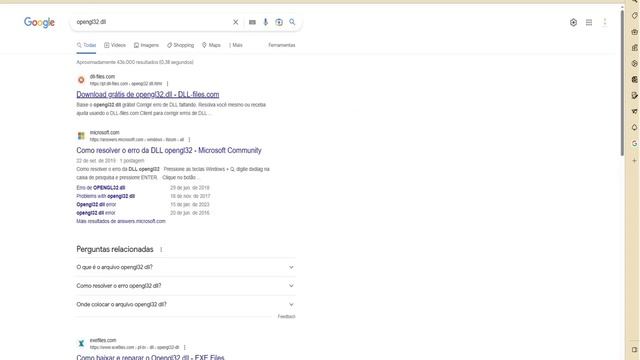Viewport: 640px width, 360px height.
Task: Open 'opengl32.dll error' 2016 sublink
Action: [96, 213]
